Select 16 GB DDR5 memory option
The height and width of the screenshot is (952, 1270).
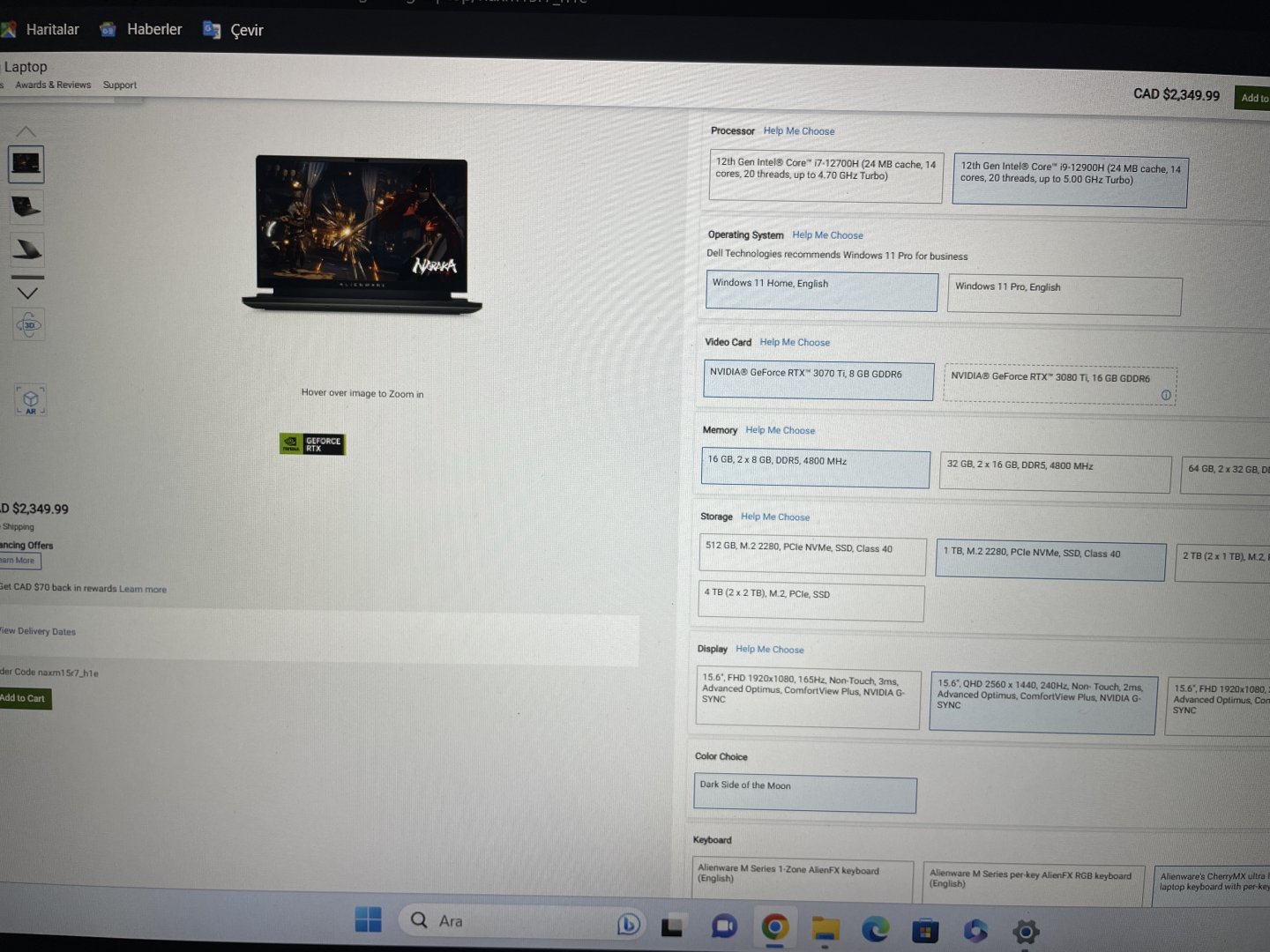click(816, 468)
